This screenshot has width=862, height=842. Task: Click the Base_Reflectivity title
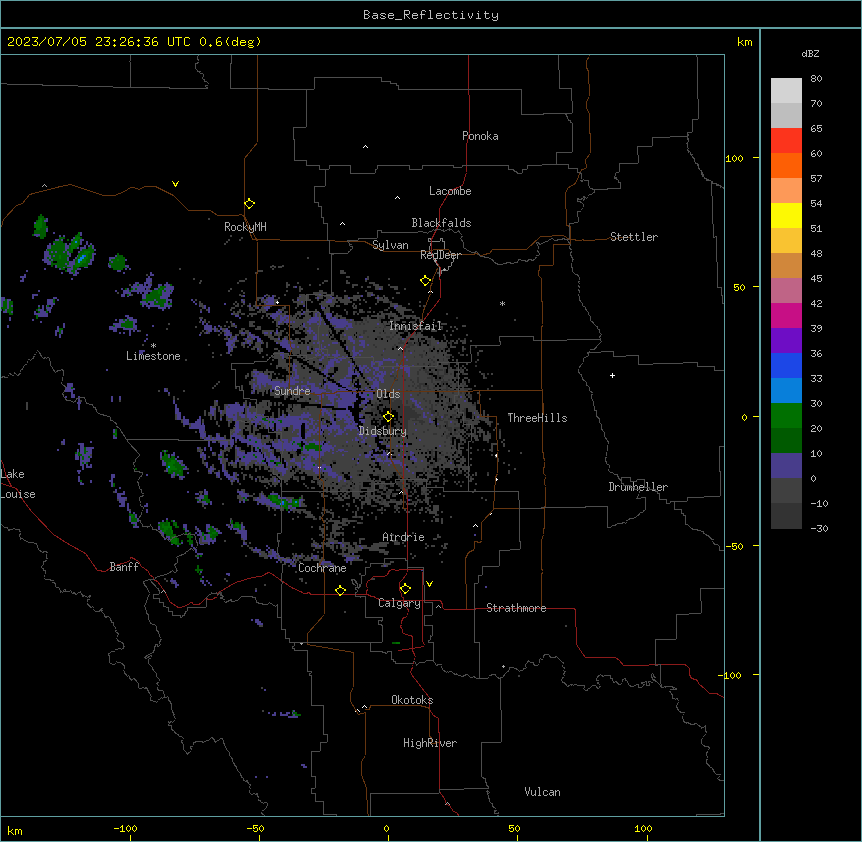click(431, 15)
